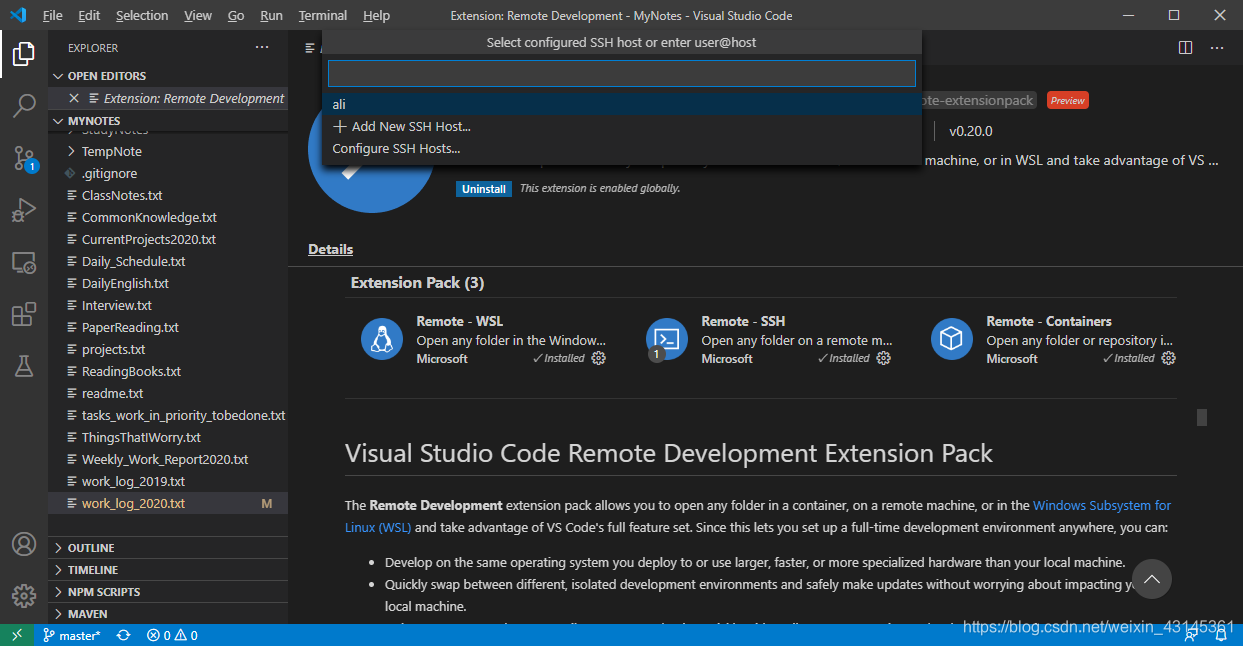Viewport: 1243px width, 646px height.
Task: Open editor More Actions ellipsis
Action: pos(1217,47)
